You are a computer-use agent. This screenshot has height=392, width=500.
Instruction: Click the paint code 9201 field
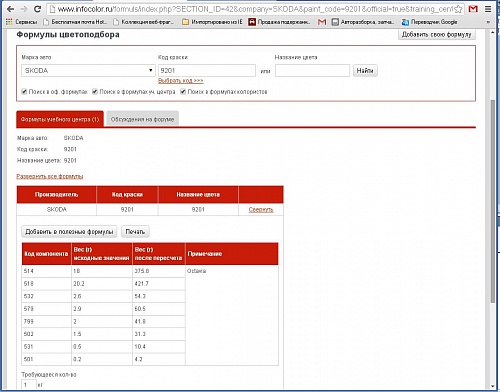[207, 70]
